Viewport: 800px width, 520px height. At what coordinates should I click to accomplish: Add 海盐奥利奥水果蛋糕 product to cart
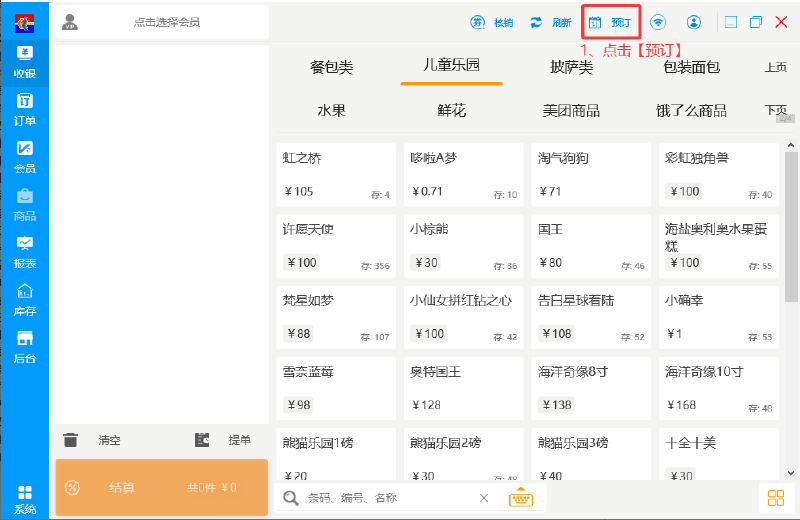pos(719,246)
